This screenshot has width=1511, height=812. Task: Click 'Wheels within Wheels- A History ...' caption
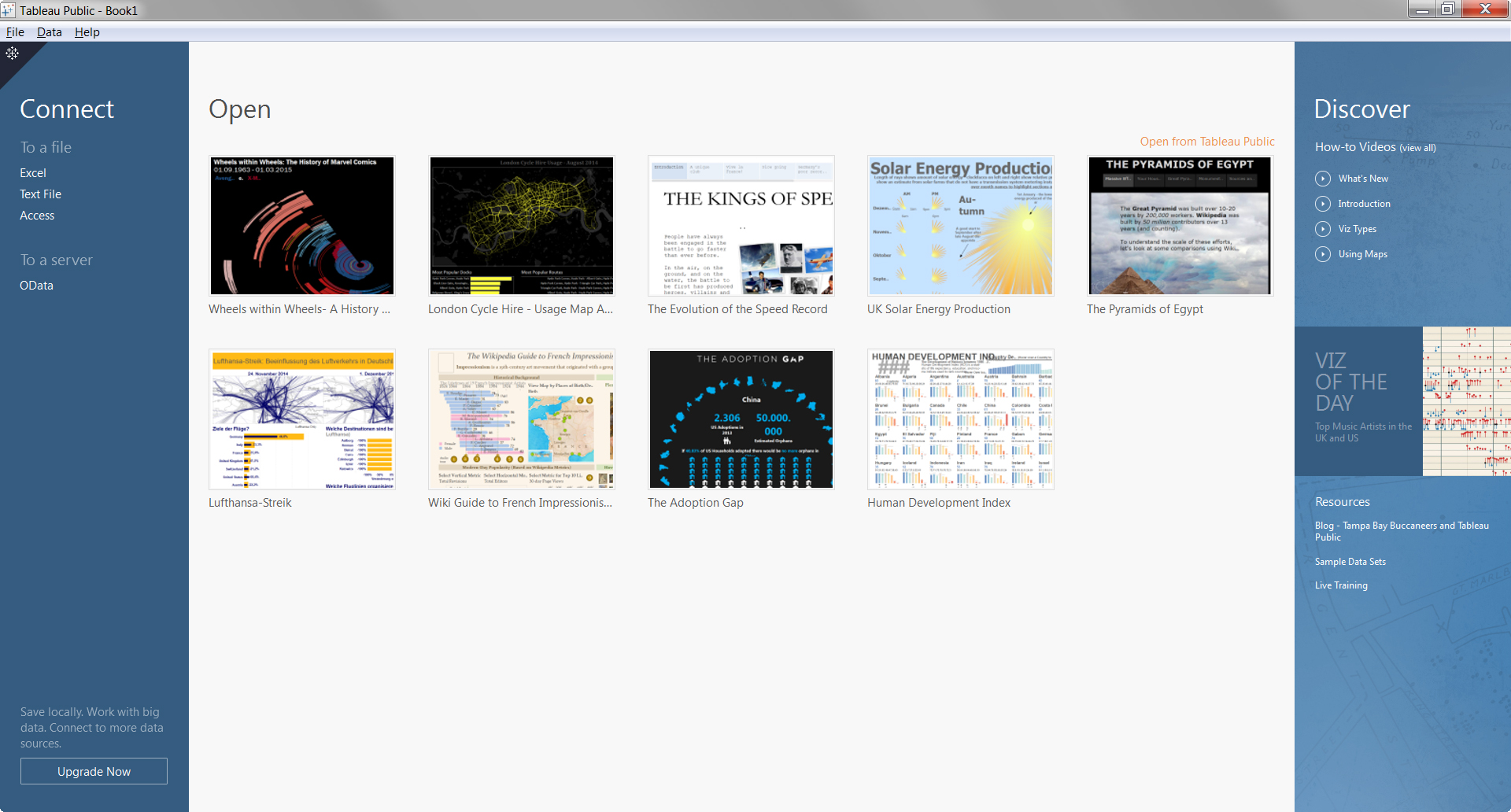point(299,309)
